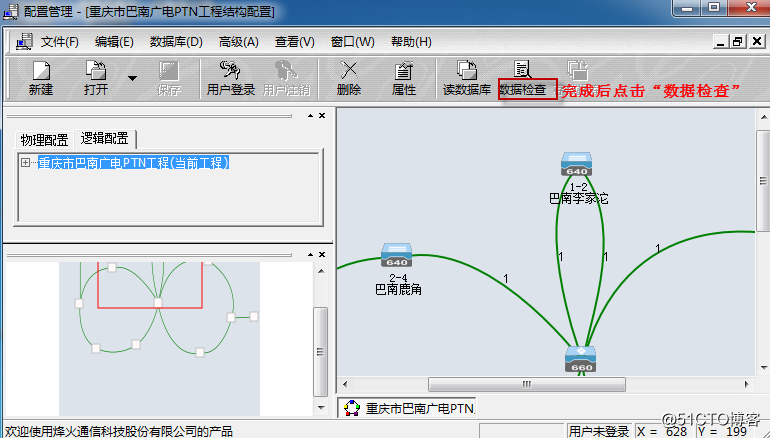The image size is (770, 438).
Task: Select the 660 node at the bottom of the topology
Action: [580, 359]
